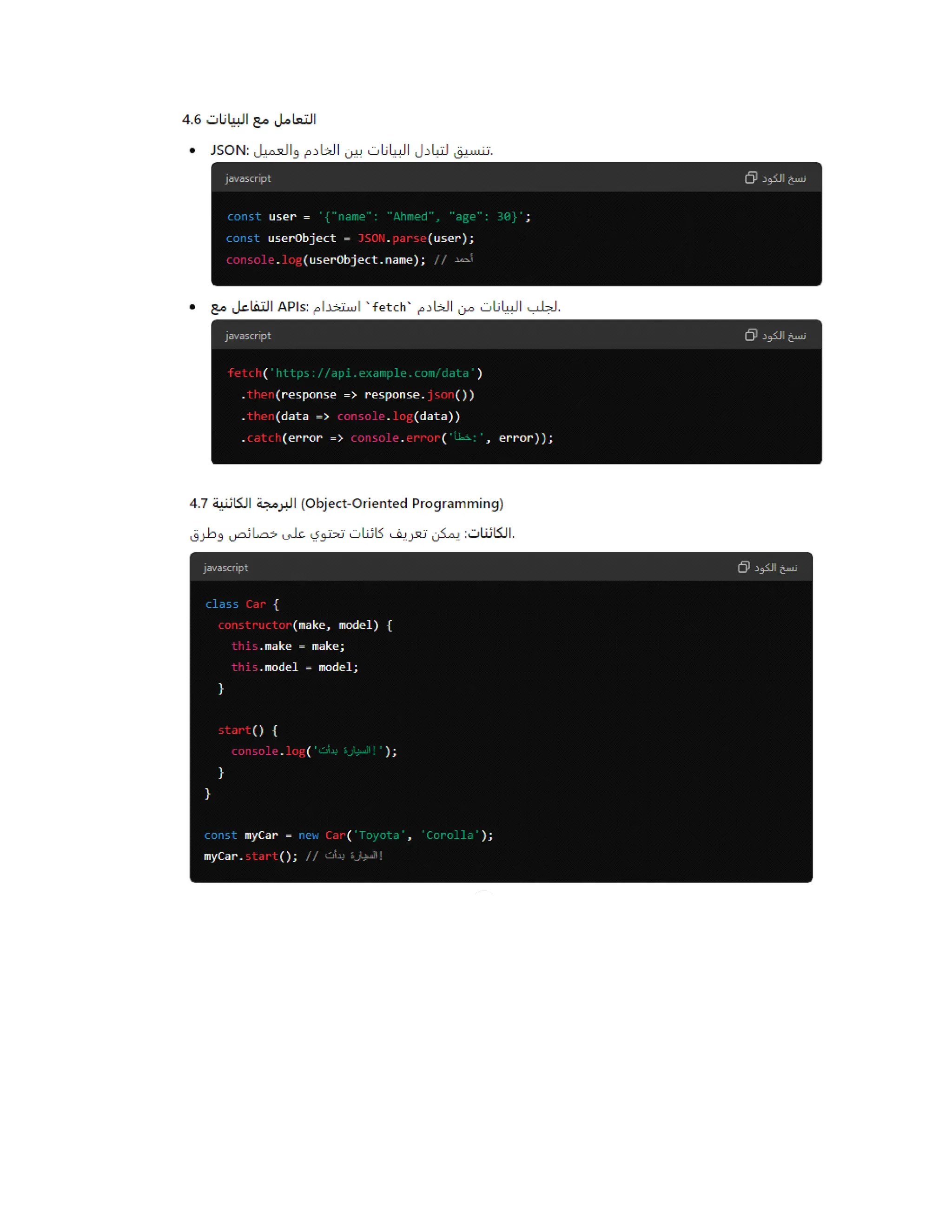Viewport: 952px width, 1232px height.
Task: Click 'نسخ الكود' text on fetch block
Action: [784, 336]
